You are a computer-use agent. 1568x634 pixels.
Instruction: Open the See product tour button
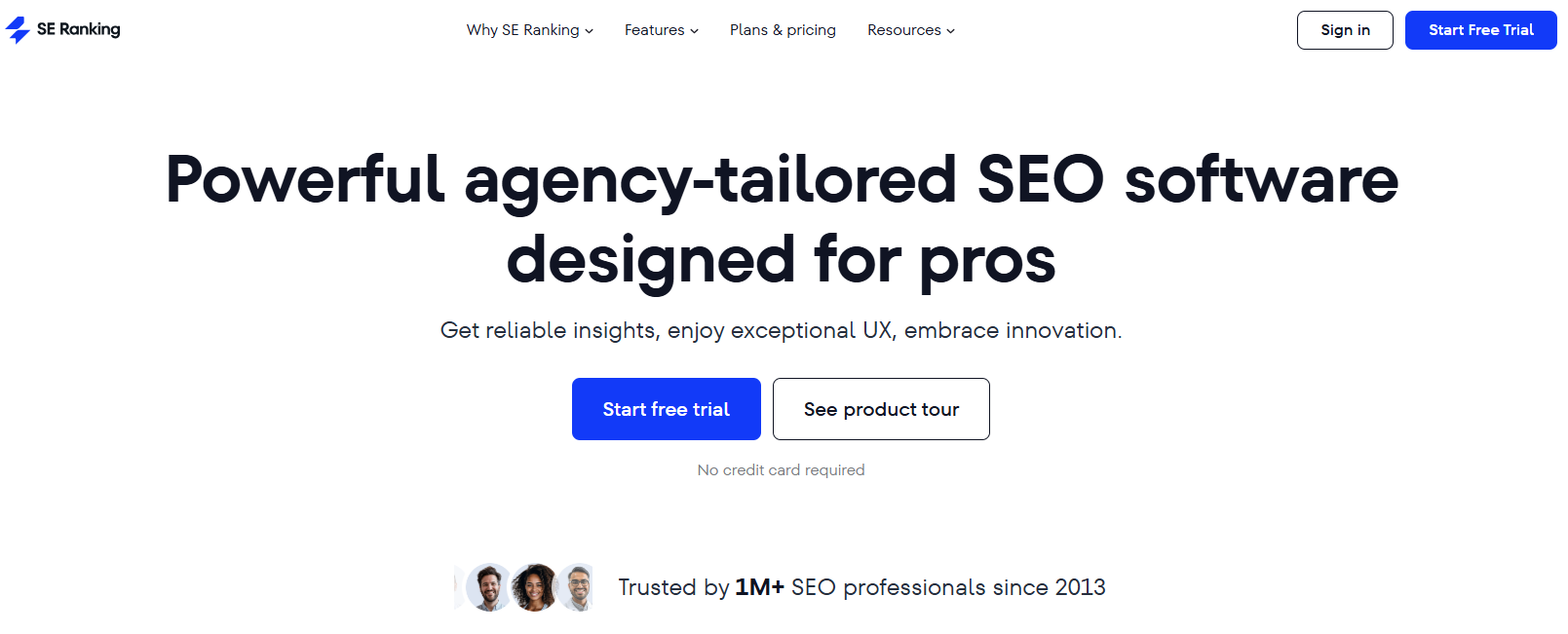point(881,409)
